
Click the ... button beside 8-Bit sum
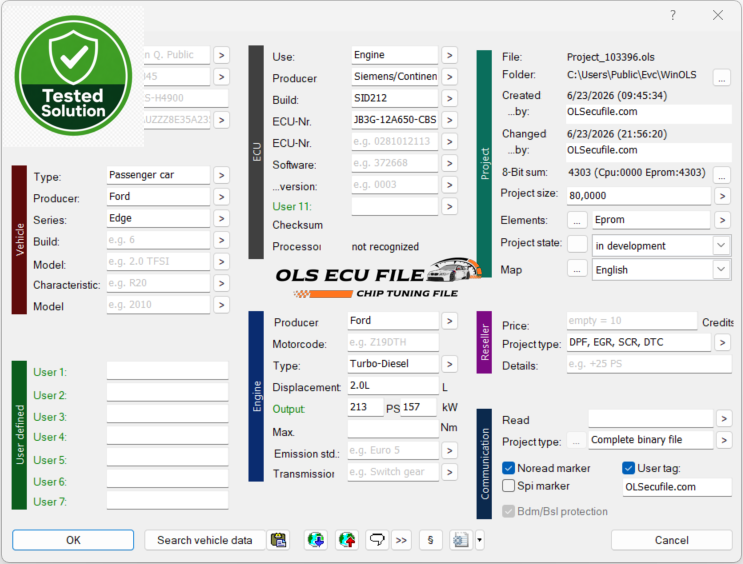722,174
